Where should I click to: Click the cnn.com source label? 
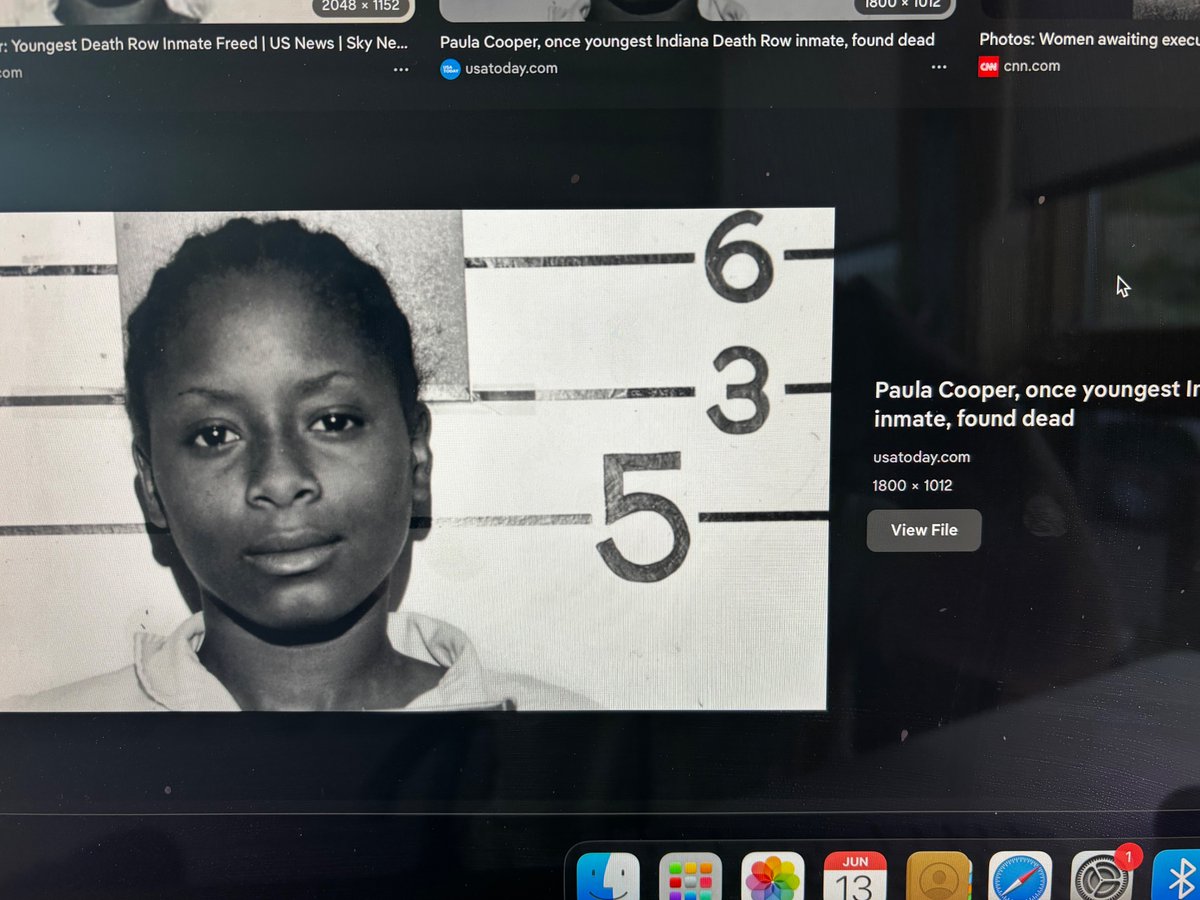(x=1032, y=66)
